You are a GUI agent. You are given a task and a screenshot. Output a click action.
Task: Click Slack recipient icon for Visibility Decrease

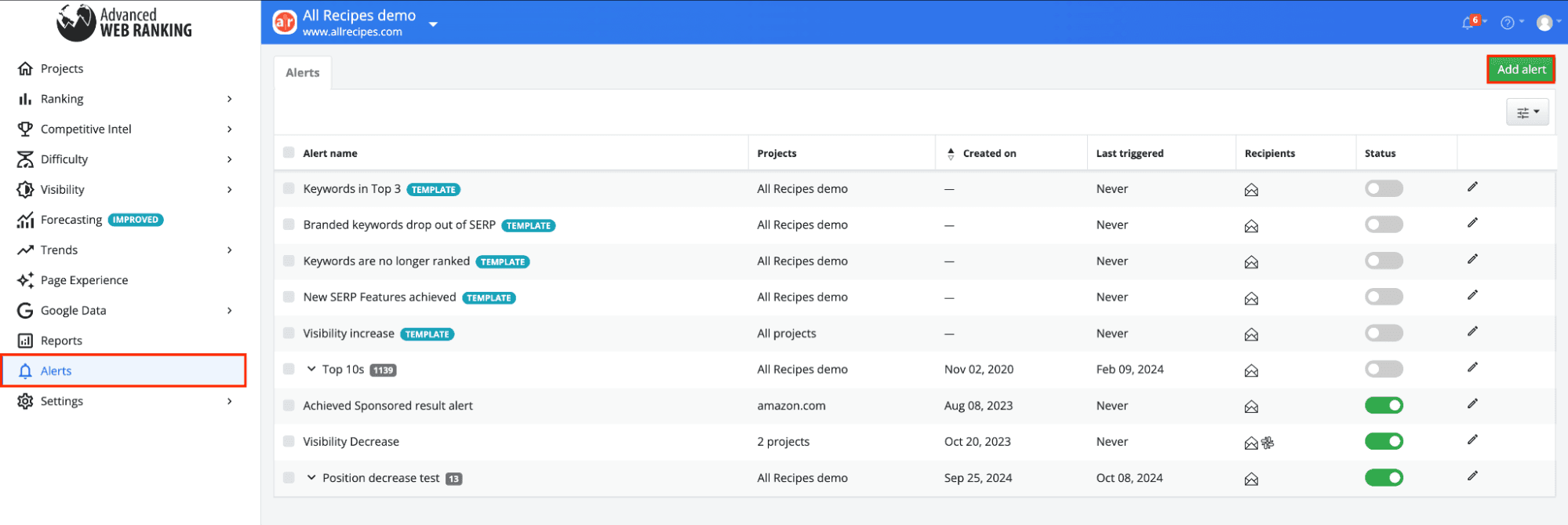(x=1268, y=443)
